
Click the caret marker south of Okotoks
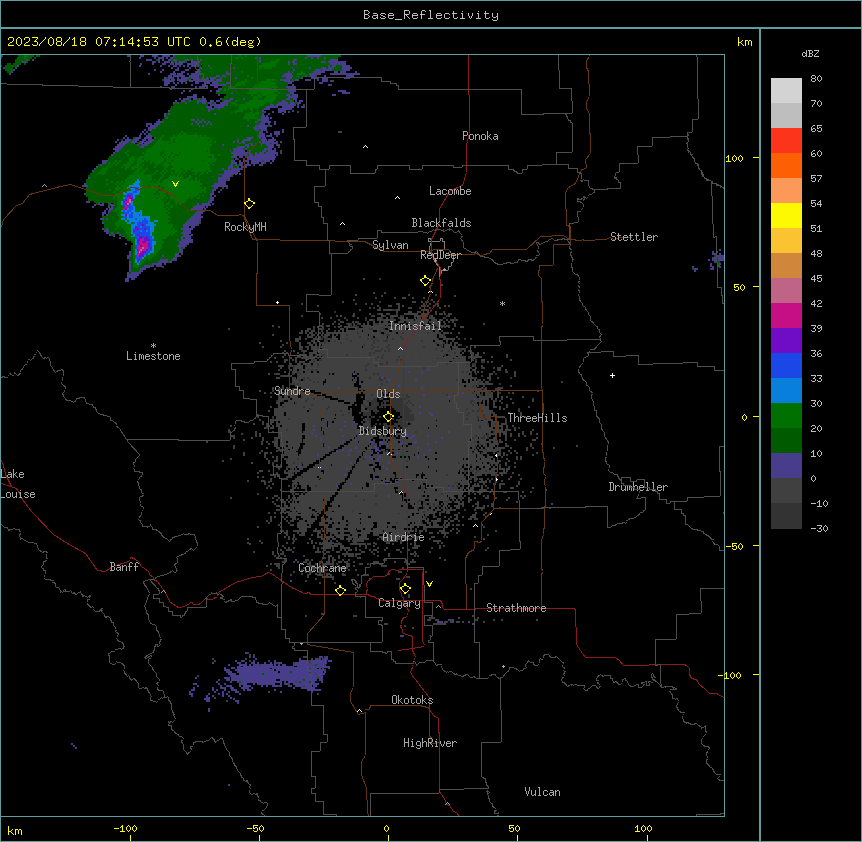(x=360, y=711)
